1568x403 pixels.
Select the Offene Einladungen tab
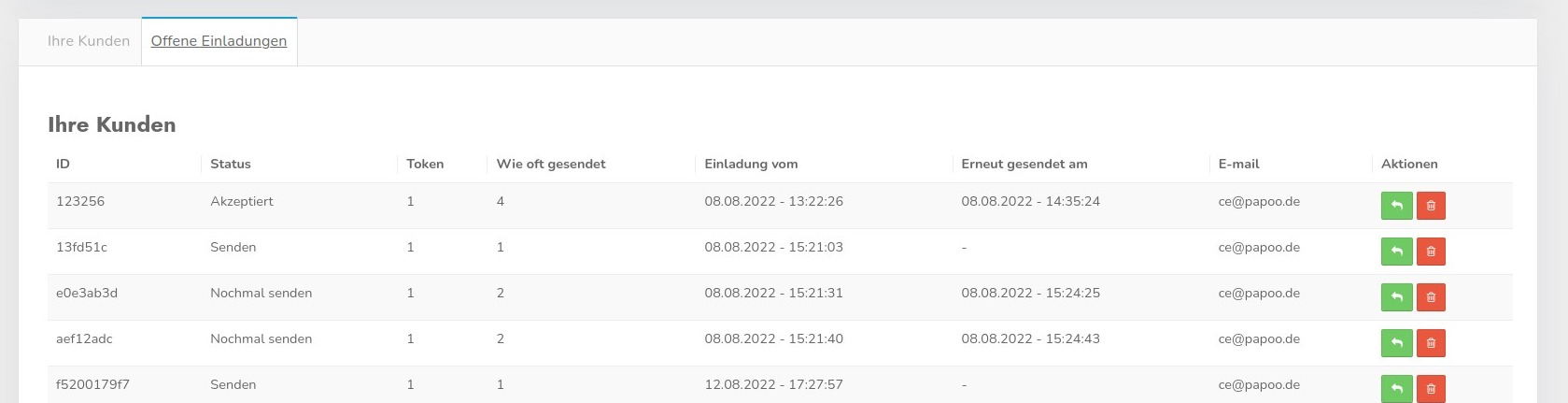219,41
